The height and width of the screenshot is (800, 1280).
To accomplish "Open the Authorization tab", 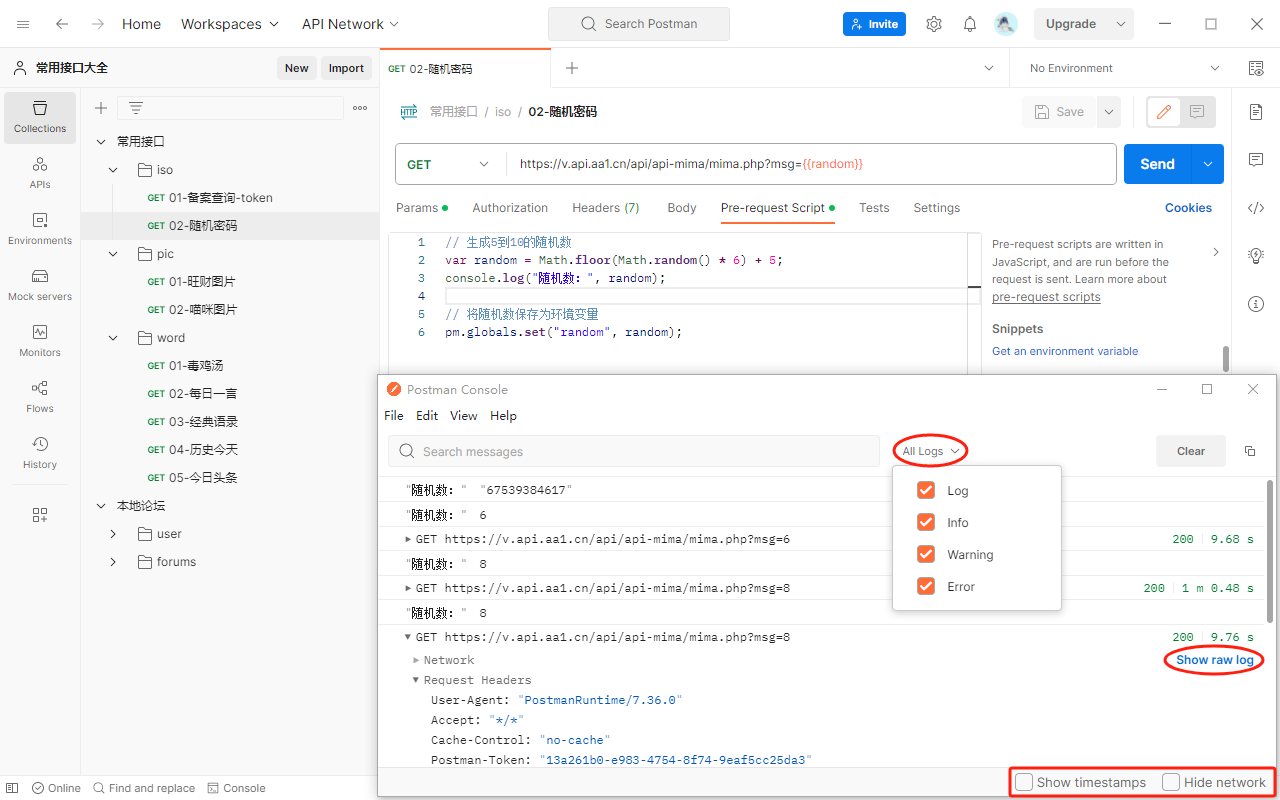I will [510, 208].
